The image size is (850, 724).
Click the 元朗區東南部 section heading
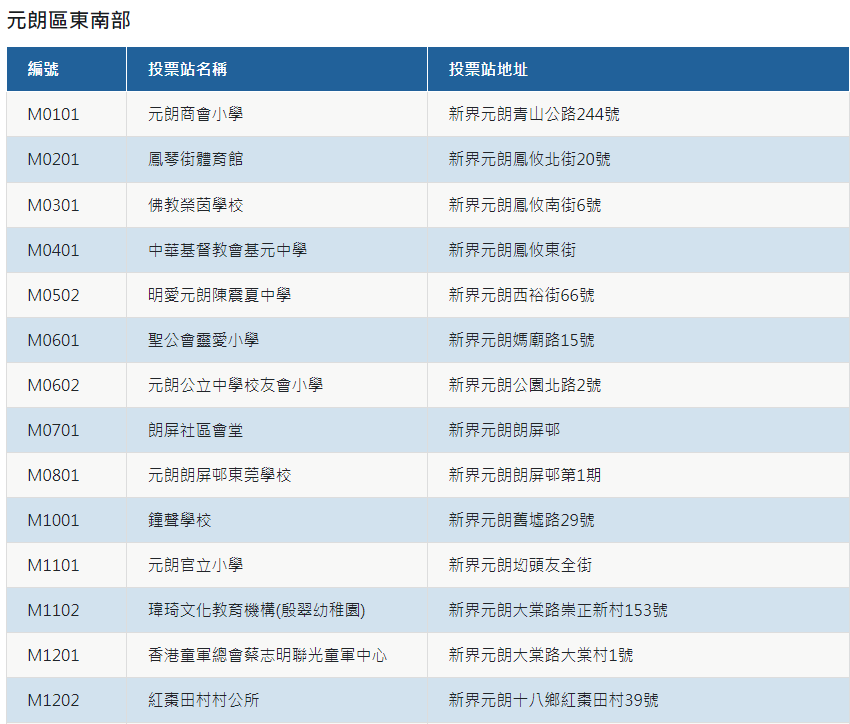pyautogui.click(x=68, y=20)
